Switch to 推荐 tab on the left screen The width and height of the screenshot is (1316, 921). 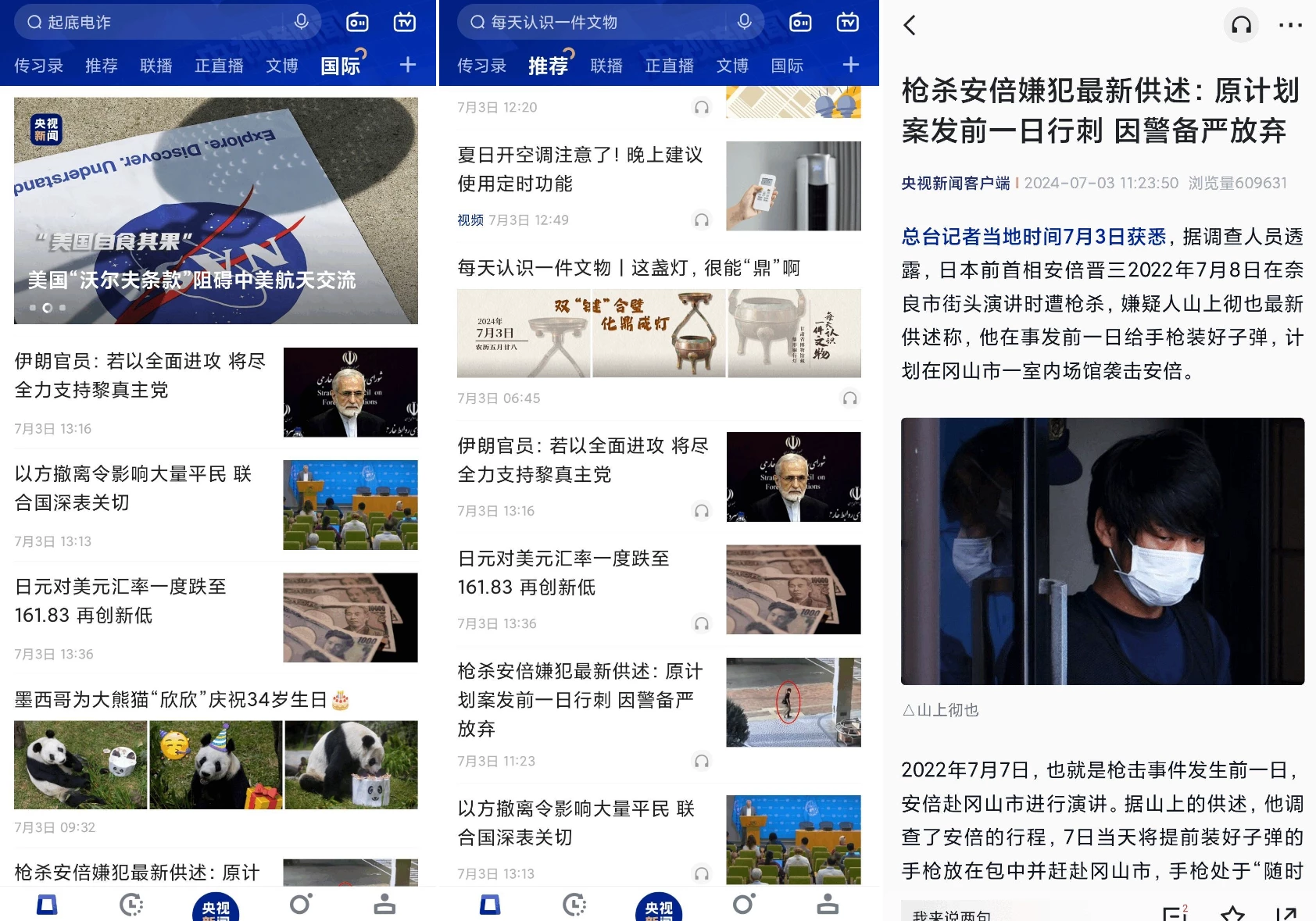(102, 66)
